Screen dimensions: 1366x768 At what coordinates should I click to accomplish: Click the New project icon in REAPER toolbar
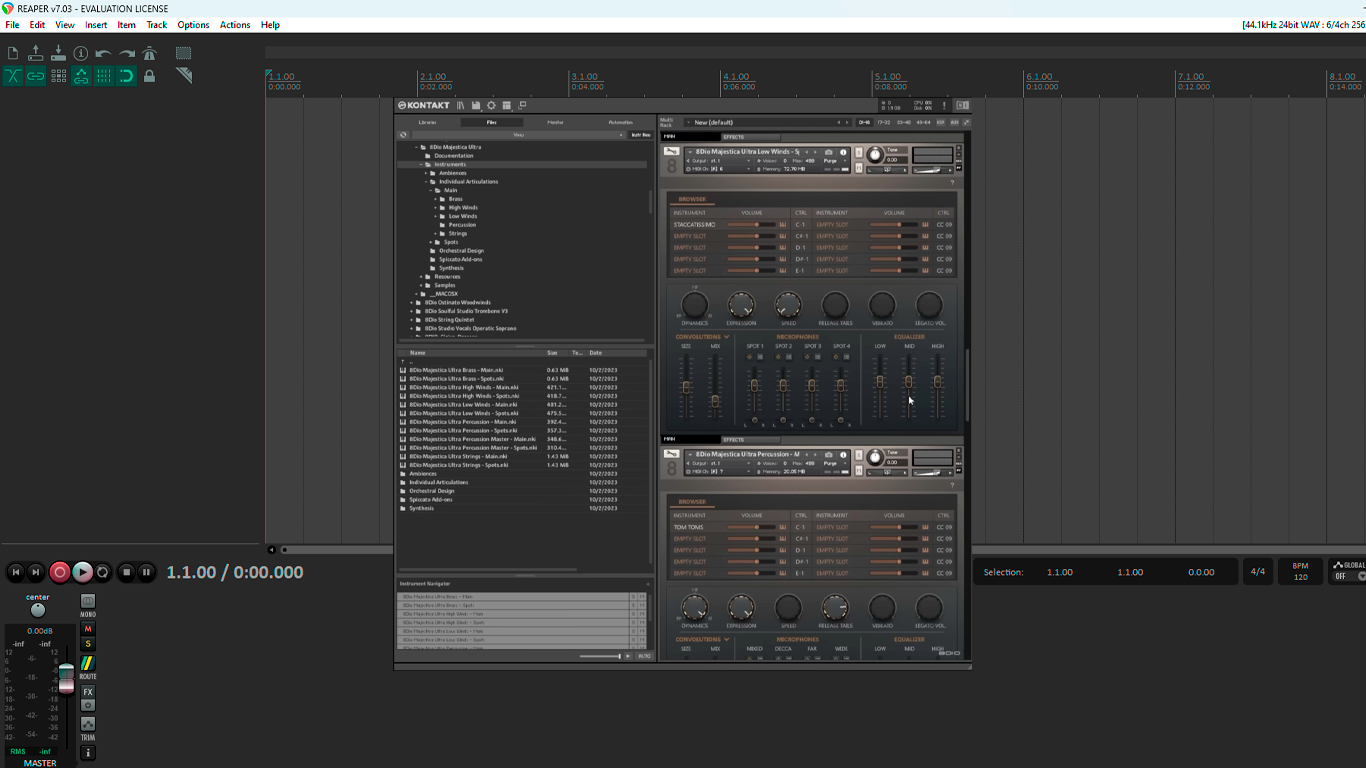[13, 53]
